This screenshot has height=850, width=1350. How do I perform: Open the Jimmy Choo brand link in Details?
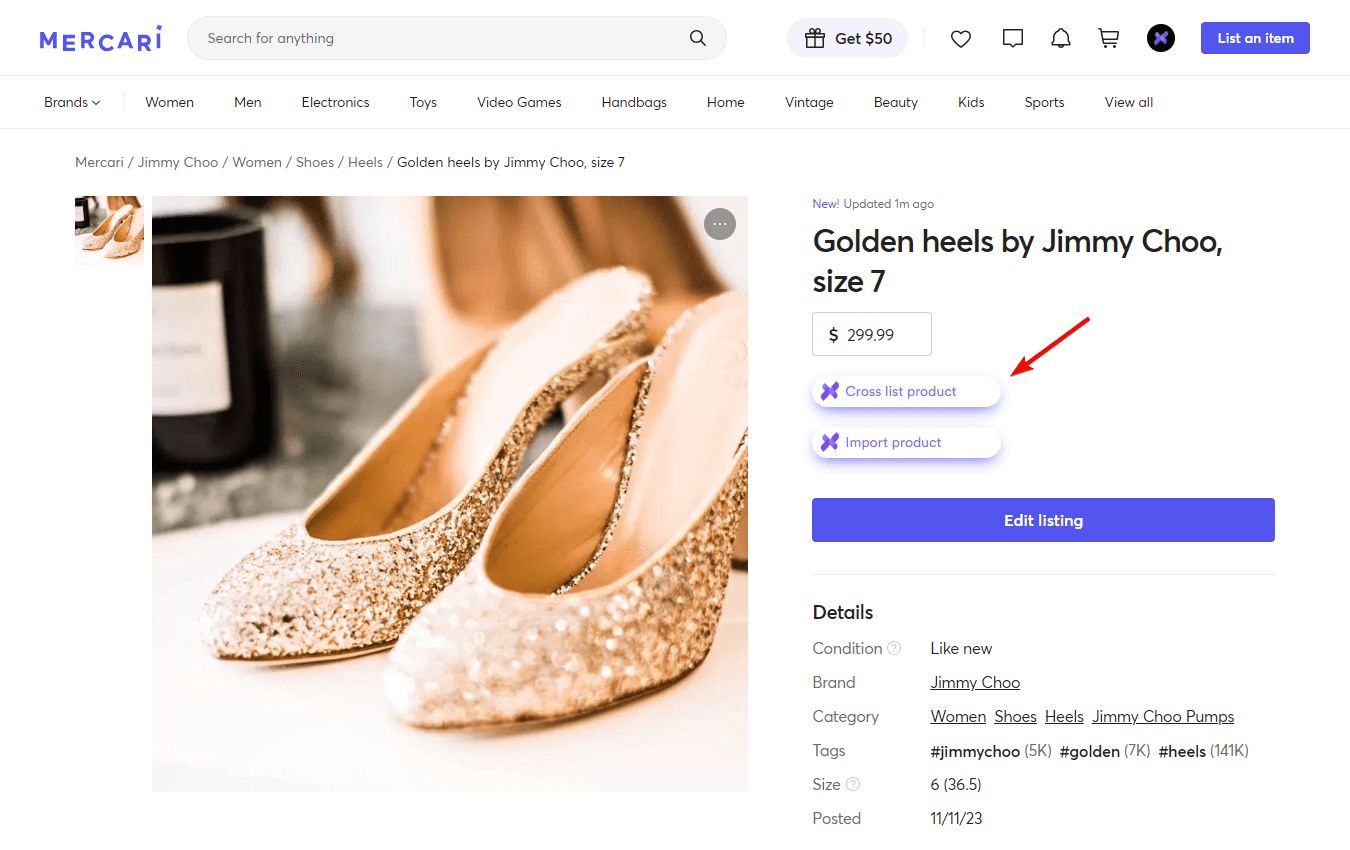(975, 682)
